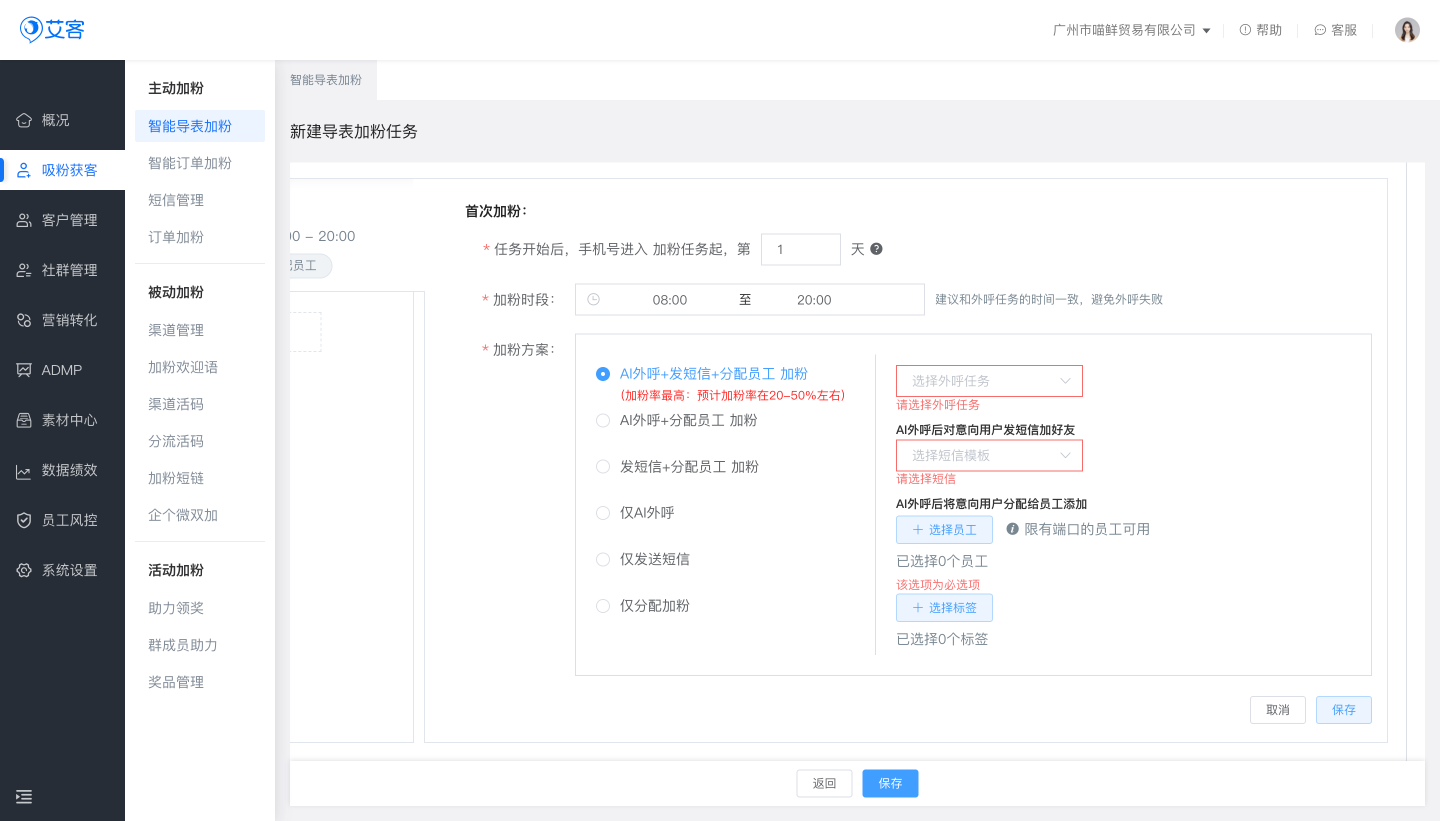1440x821 pixels.
Task: Collapse the sidebar with bottom menu icon
Action: pyautogui.click(x=24, y=796)
